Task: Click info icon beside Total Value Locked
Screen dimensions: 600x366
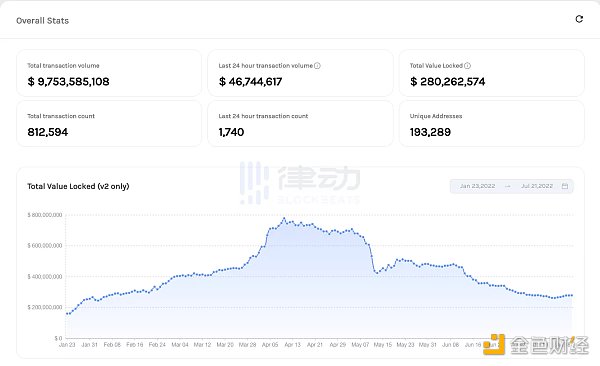Action: click(x=467, y=66)
